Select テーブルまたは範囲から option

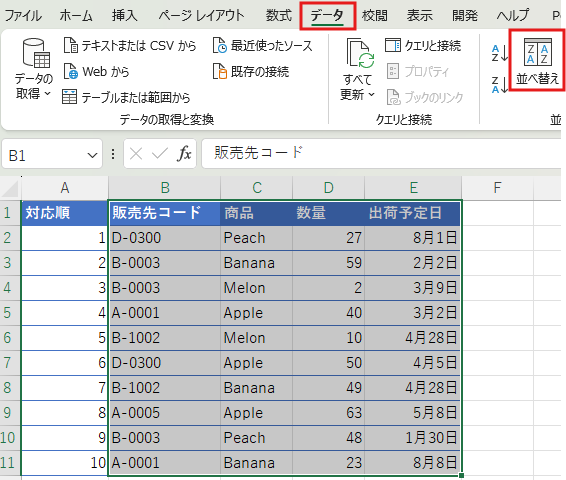pos(126,97)
